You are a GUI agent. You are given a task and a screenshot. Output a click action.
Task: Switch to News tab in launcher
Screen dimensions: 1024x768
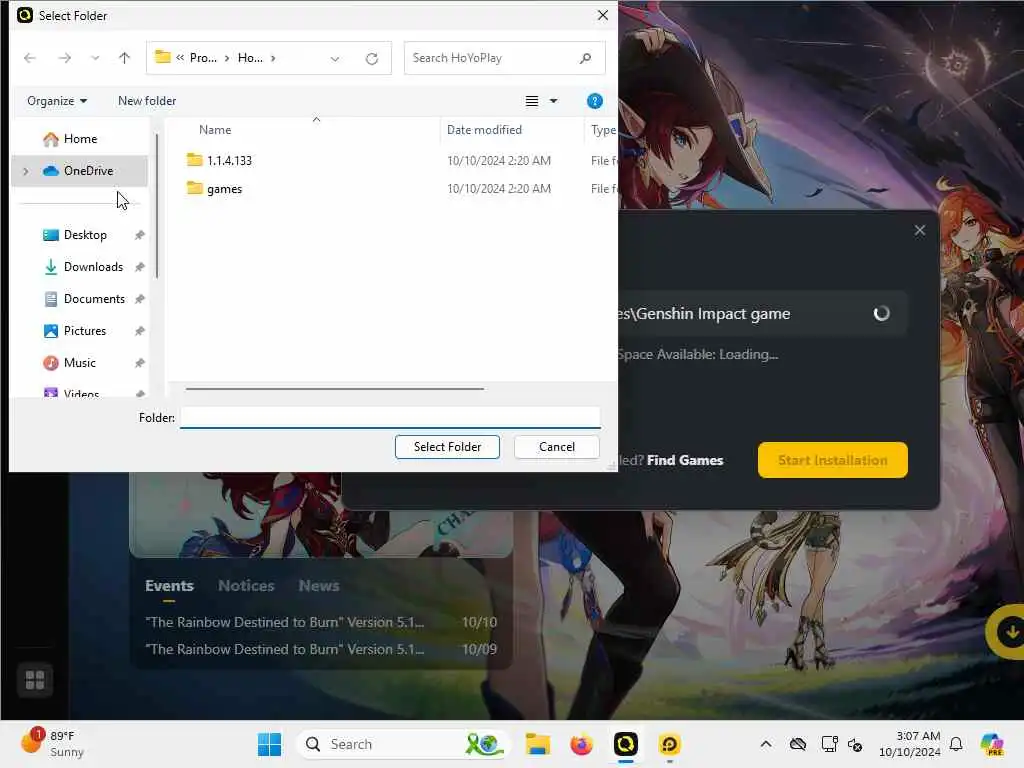(x=319, y=586)
